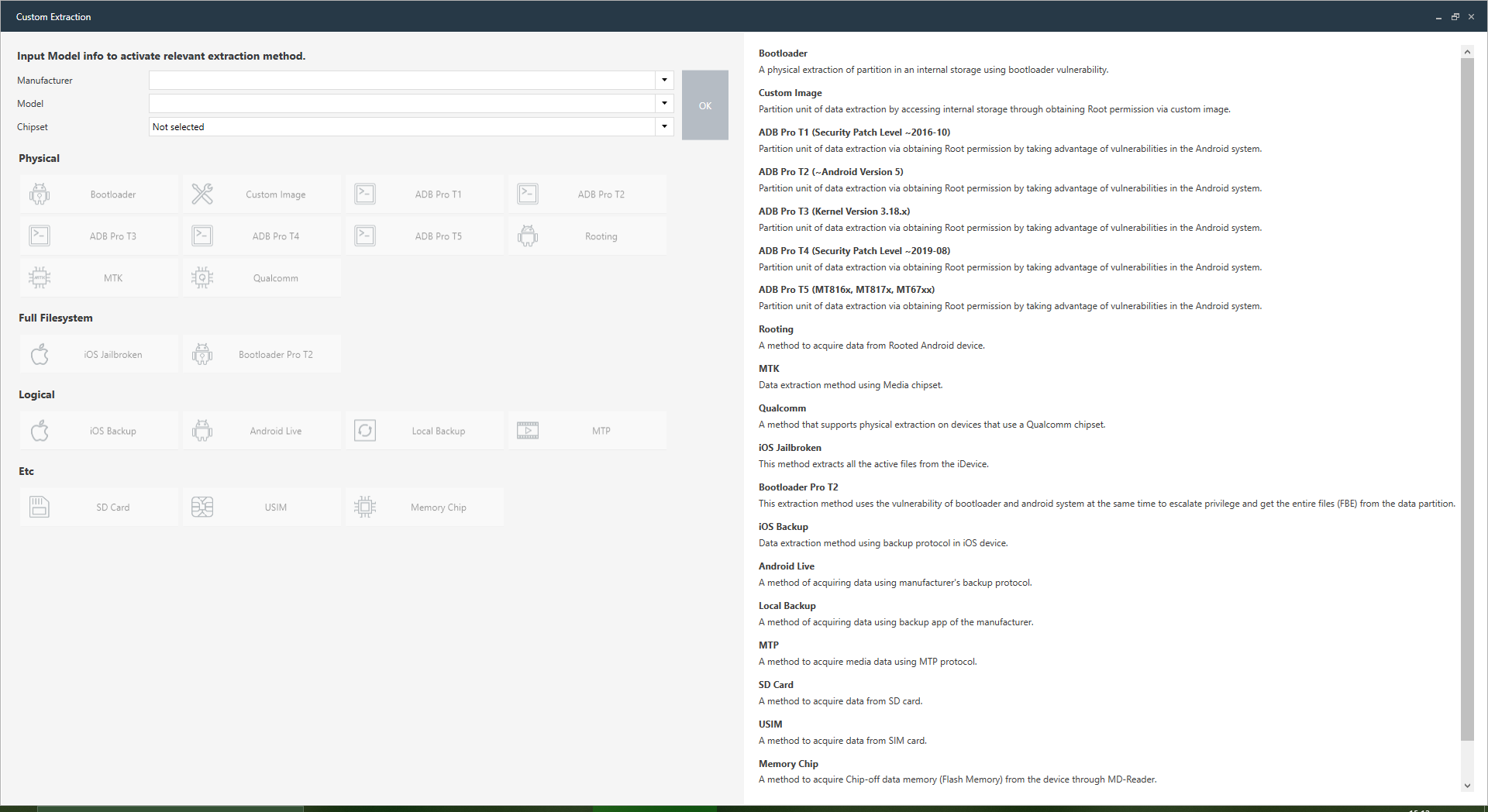The width and height of the screenshot is (1488, 812).
Task: Click the ADB Pro T5 terminal icon
Action: coord(365,236)
